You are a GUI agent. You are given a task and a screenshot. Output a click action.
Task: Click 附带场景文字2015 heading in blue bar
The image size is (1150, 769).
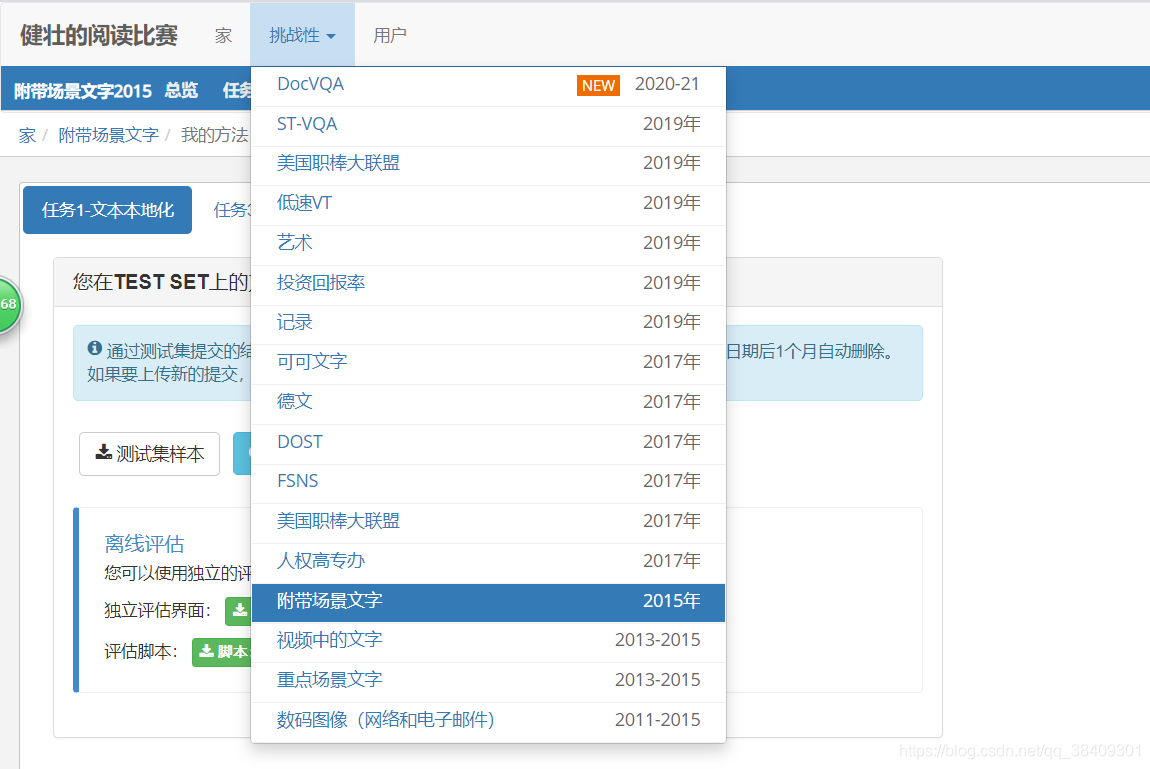click(x=83, y=91)
